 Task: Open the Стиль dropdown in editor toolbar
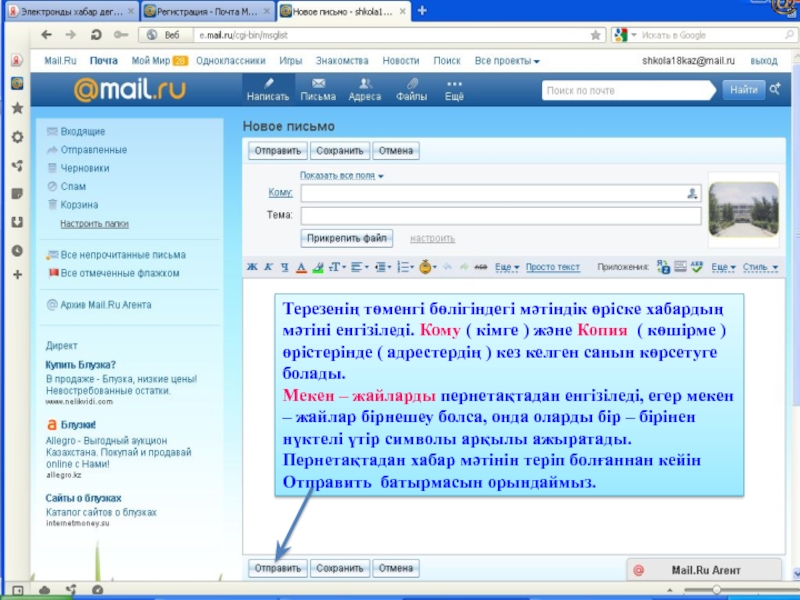pos(759,267)
